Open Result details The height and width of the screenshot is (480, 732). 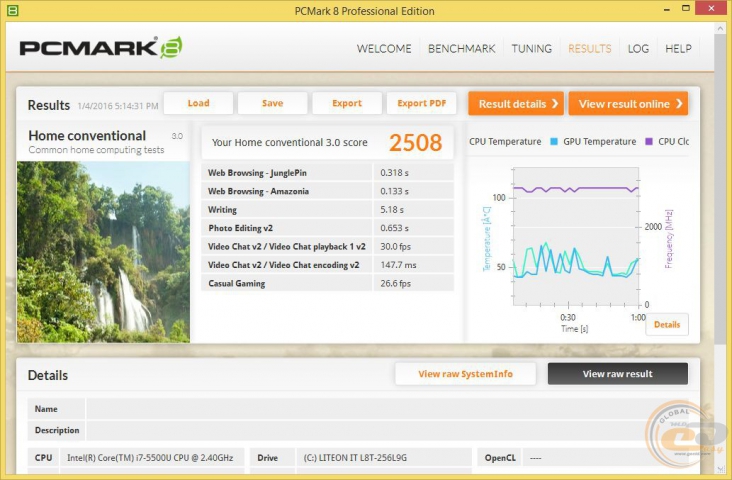coord(516,104)
